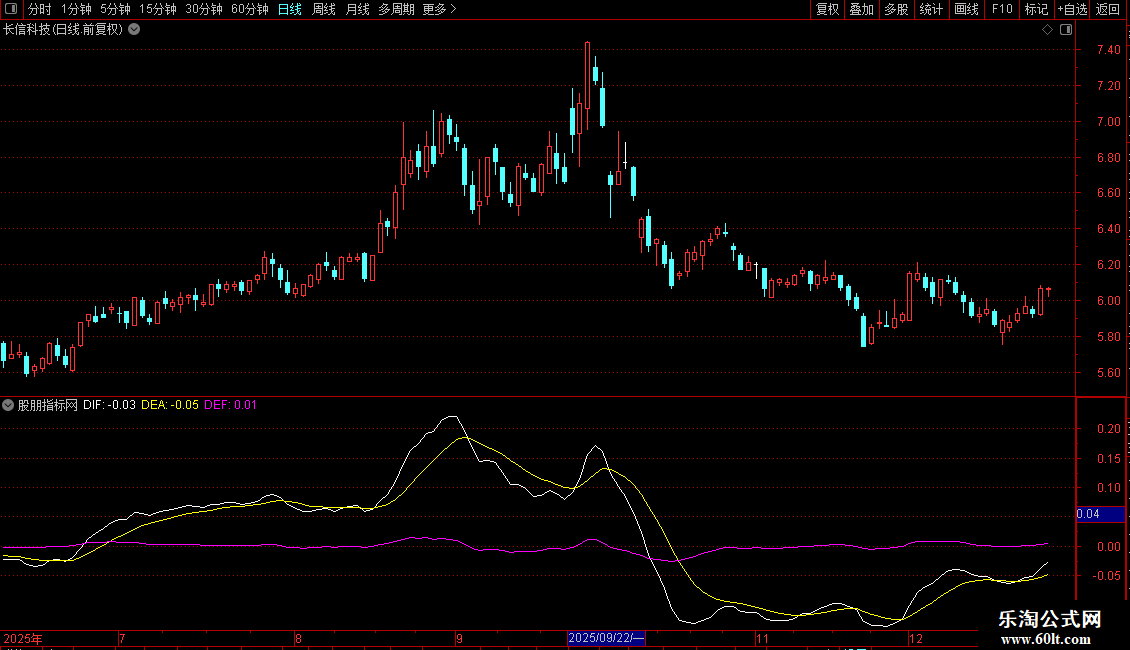Select the 5分钟 period

pos(115,9)
